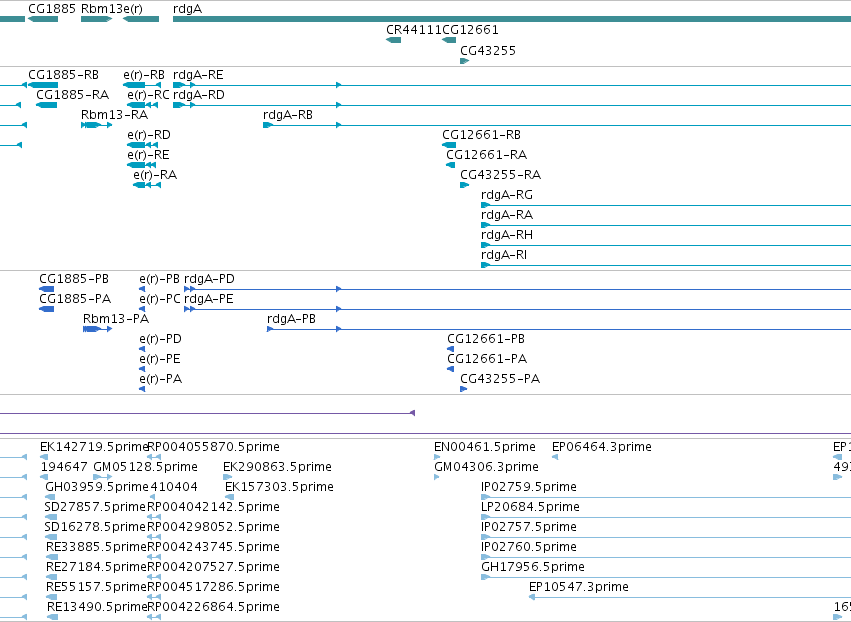Select the e(r)-PA protein label
Viewport: 851px width, 622px height.
click(x=161, y=379)
